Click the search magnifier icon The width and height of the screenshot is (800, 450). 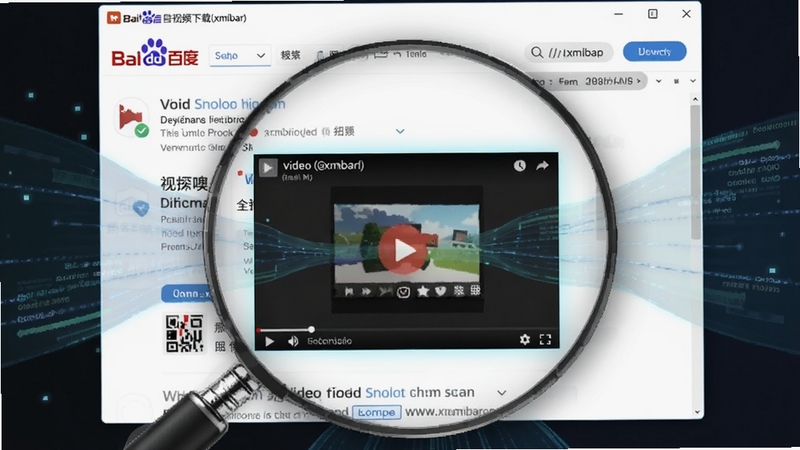coord(537,52)
